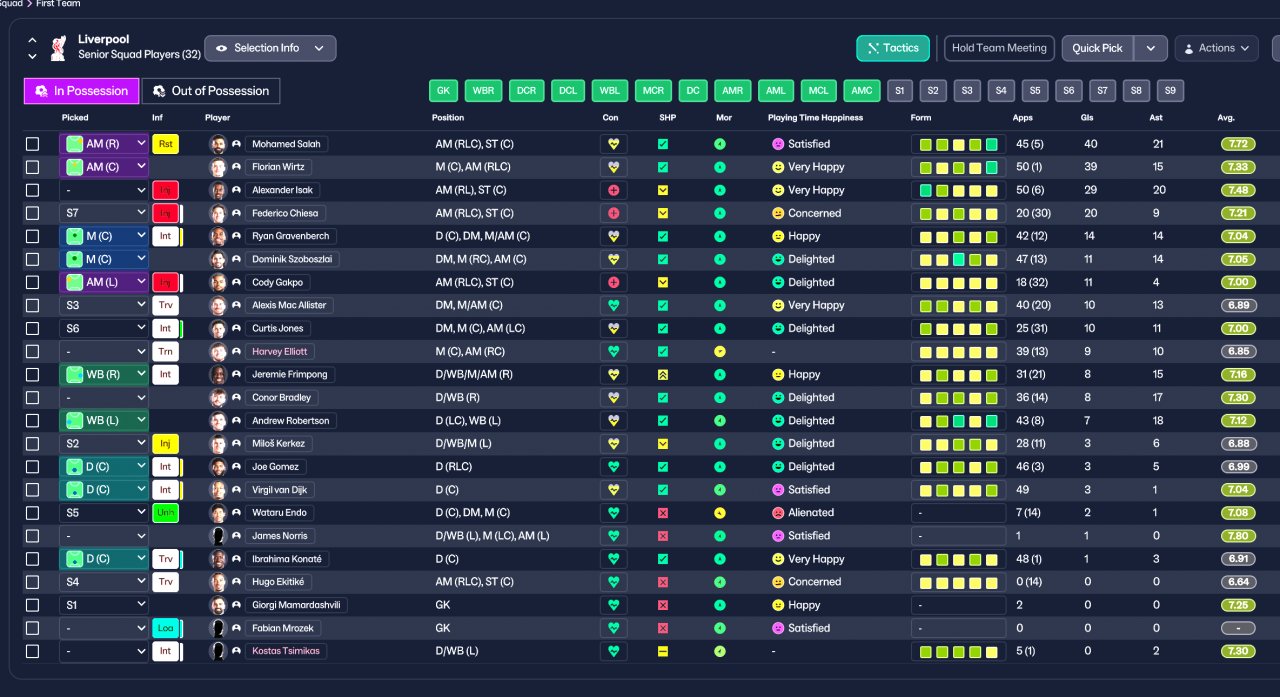The image size is (1280, 697).
Task: Click the Alienated face icon for Wataru Endo
Action: [777, 512]
